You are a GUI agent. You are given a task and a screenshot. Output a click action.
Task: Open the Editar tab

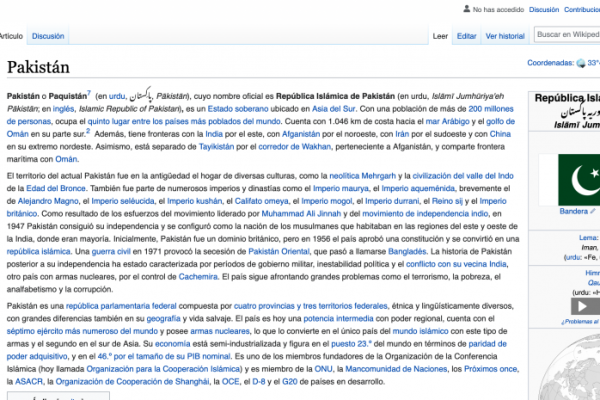(466, 36)
